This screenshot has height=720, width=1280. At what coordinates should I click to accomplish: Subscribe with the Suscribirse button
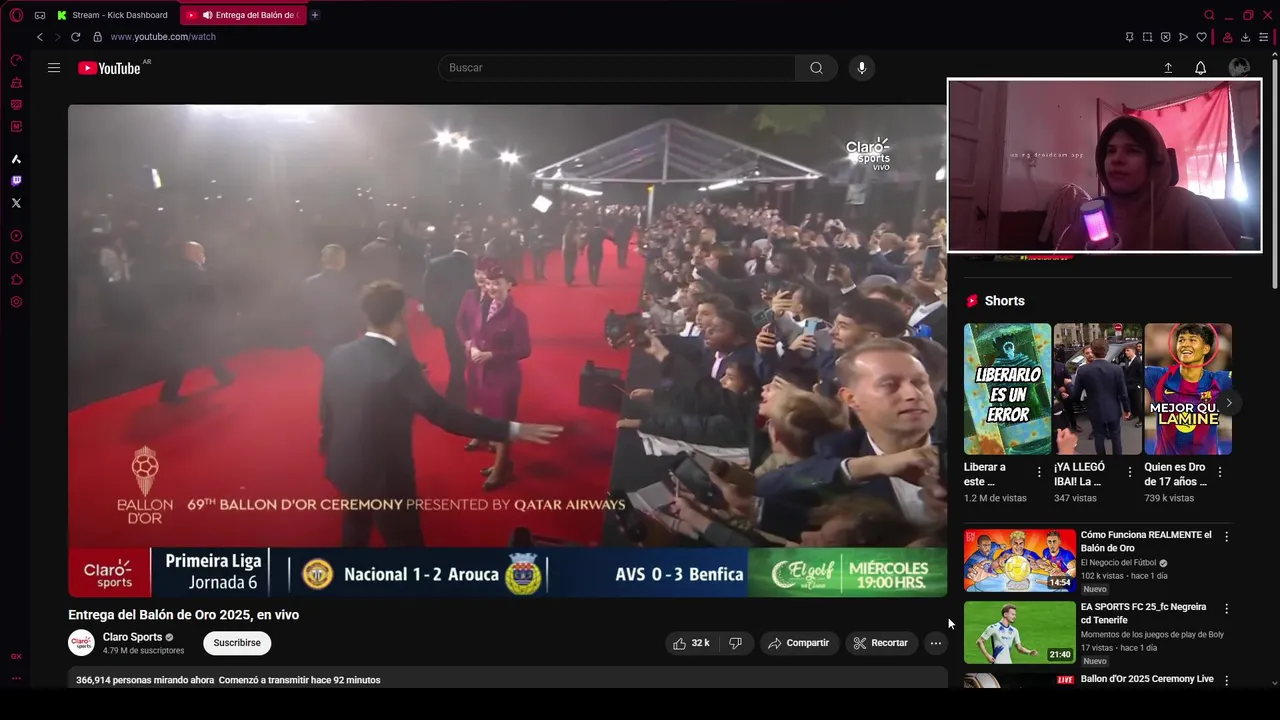237,643
